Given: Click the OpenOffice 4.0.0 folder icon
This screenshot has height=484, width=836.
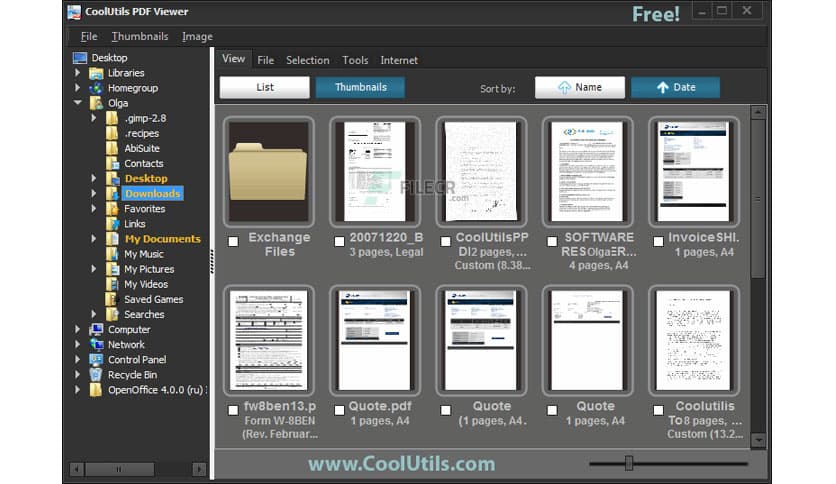Looking at the screenshot, I should click(96, 390).
